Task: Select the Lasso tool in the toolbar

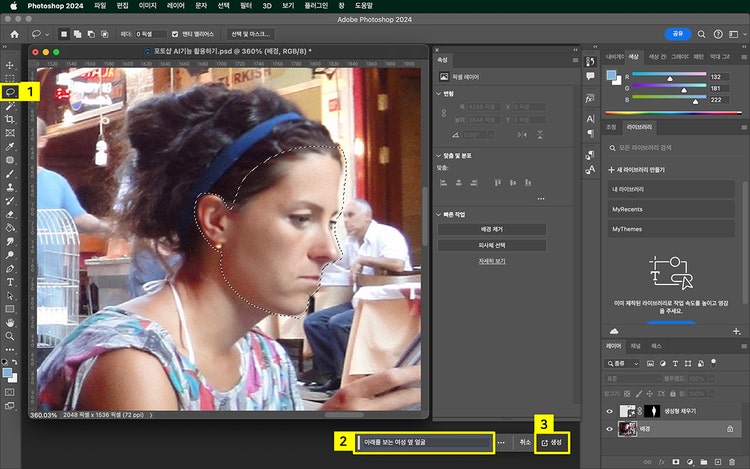Action: coord(10,91)
